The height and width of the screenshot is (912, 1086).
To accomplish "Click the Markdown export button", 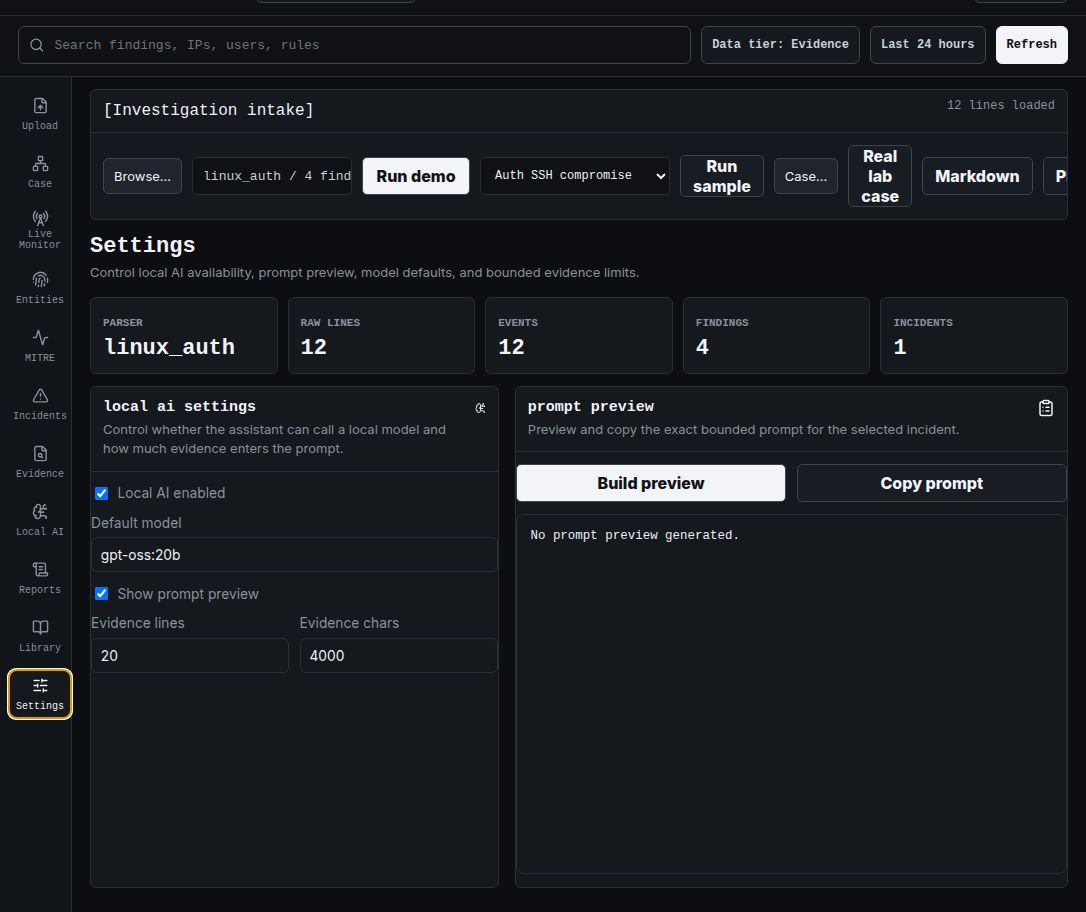I will 977,176.
